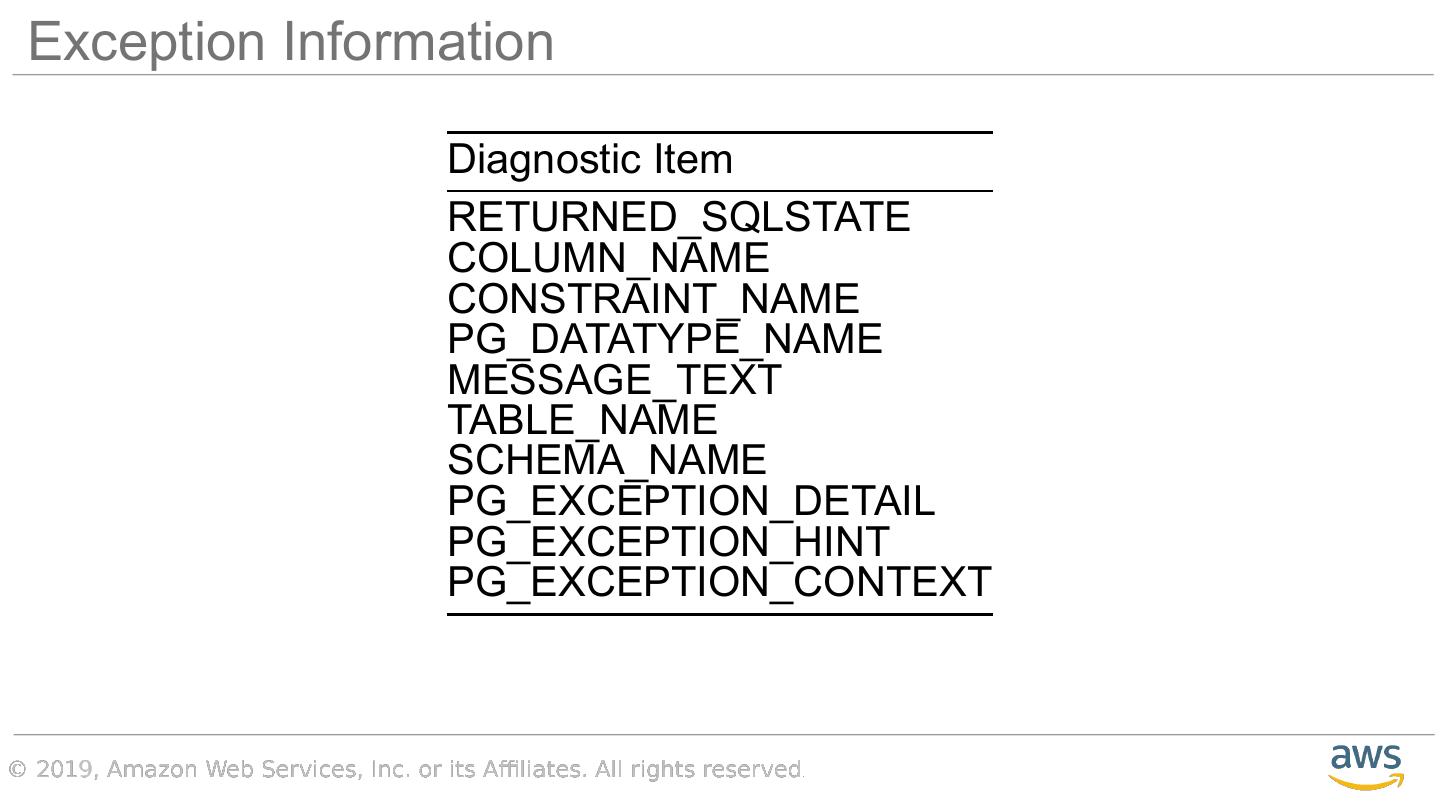
Task: Select the Diagnostic Item table header
Action: point(590,160)
